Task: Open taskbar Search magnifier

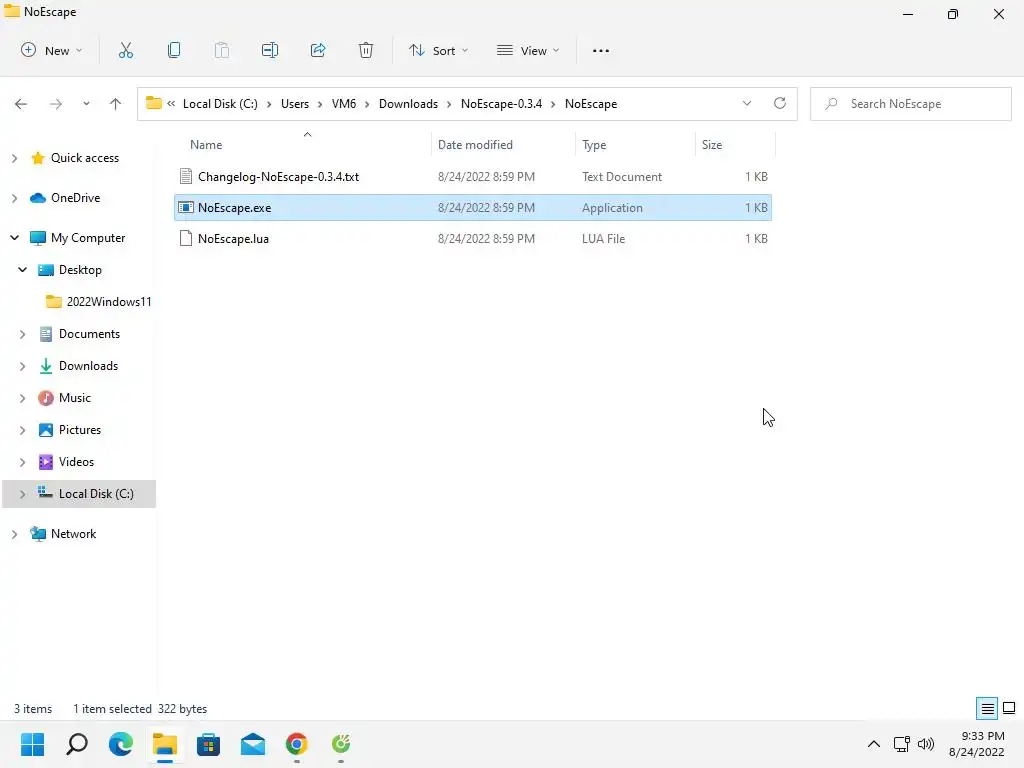Action: pyautogui.click(x=77, y=744)
